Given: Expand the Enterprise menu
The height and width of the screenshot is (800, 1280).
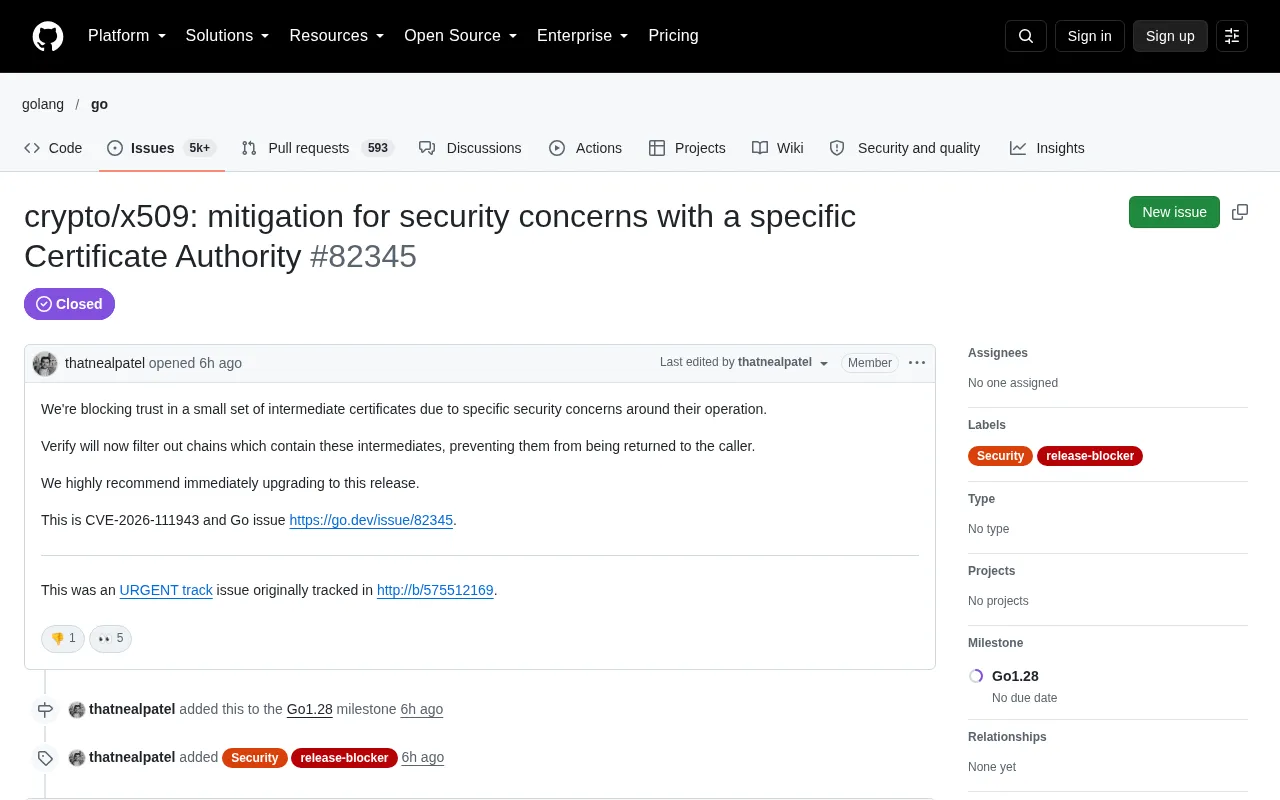Looking at the screenshot, I should pyautogui.click(x=583, y=36).
